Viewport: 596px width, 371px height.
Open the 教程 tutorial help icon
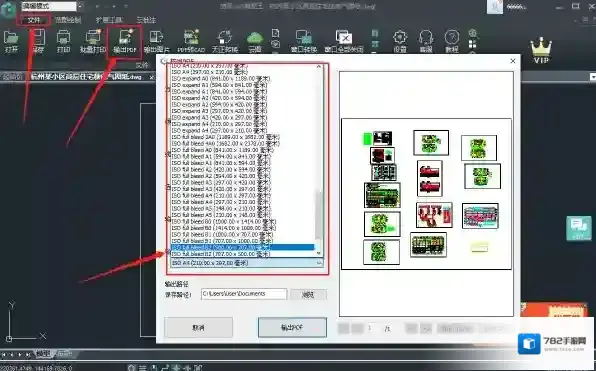(452, 41)
